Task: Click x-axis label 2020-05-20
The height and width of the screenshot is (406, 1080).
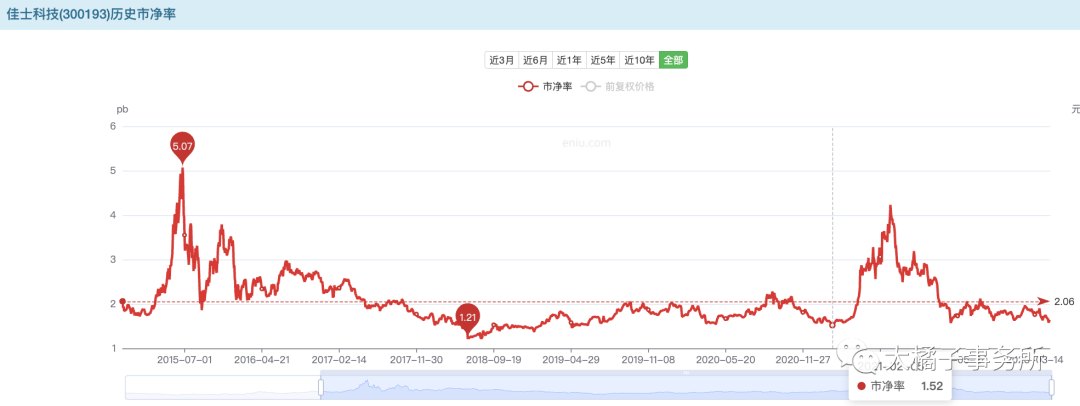Action: [x=723, y=360]
